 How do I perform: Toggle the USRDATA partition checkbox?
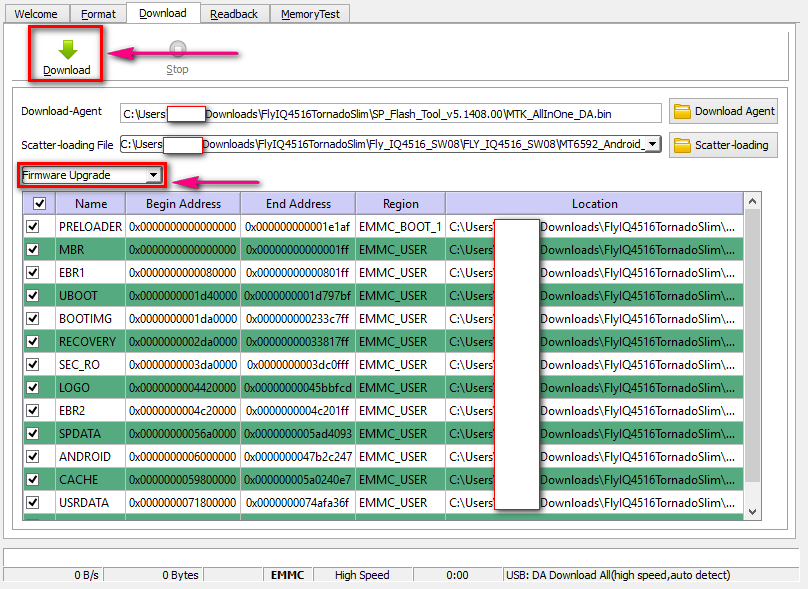(33, 503)
